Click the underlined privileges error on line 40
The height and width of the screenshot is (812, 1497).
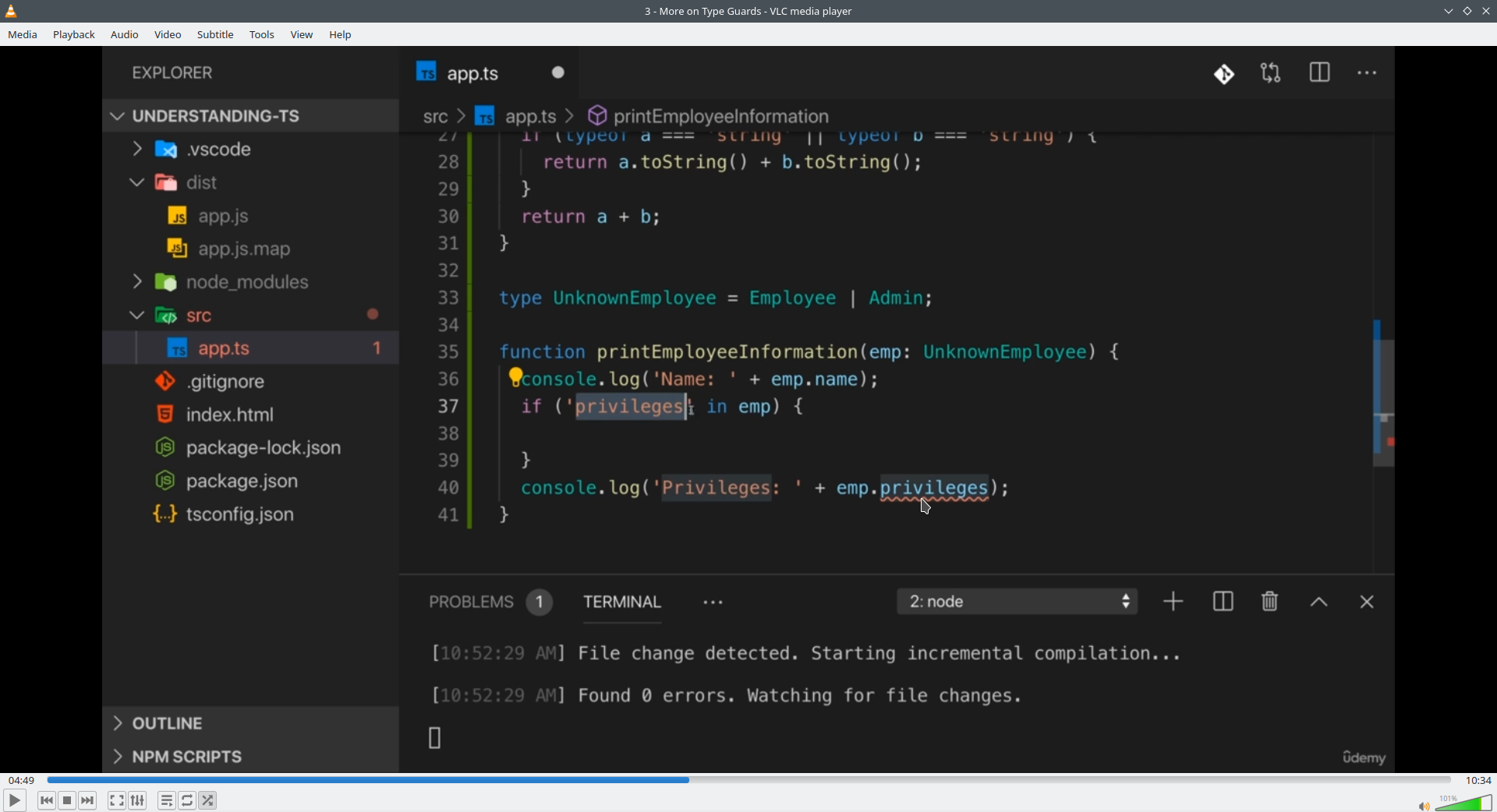(x=934, y=489)
